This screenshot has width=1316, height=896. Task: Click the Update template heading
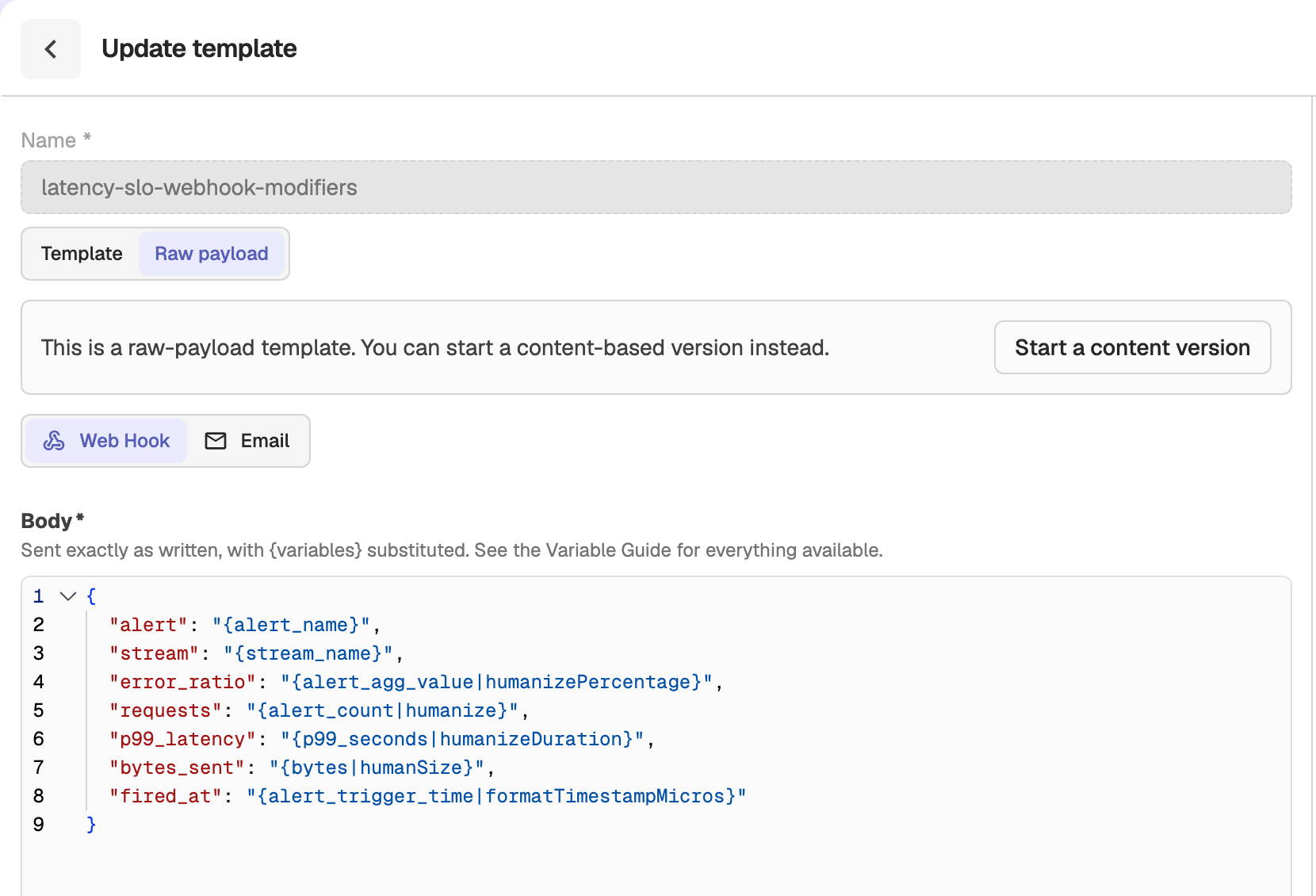[199, 48]
